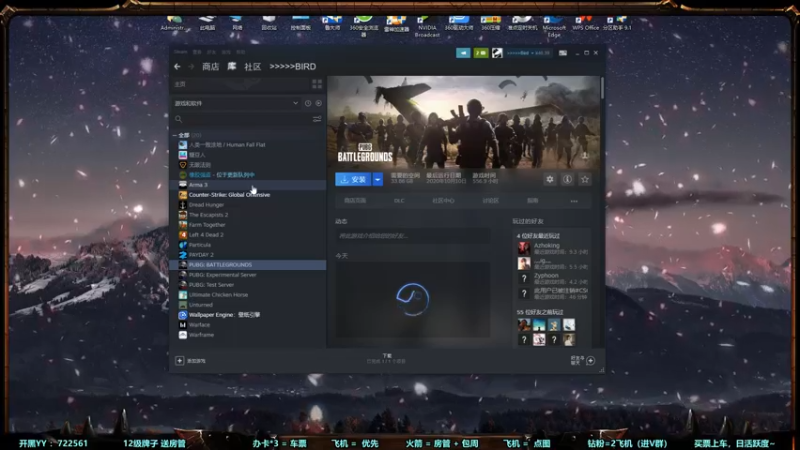Click the library search magnifier icon
Viewport: 800px width, 450px height.
pos(179,119)
